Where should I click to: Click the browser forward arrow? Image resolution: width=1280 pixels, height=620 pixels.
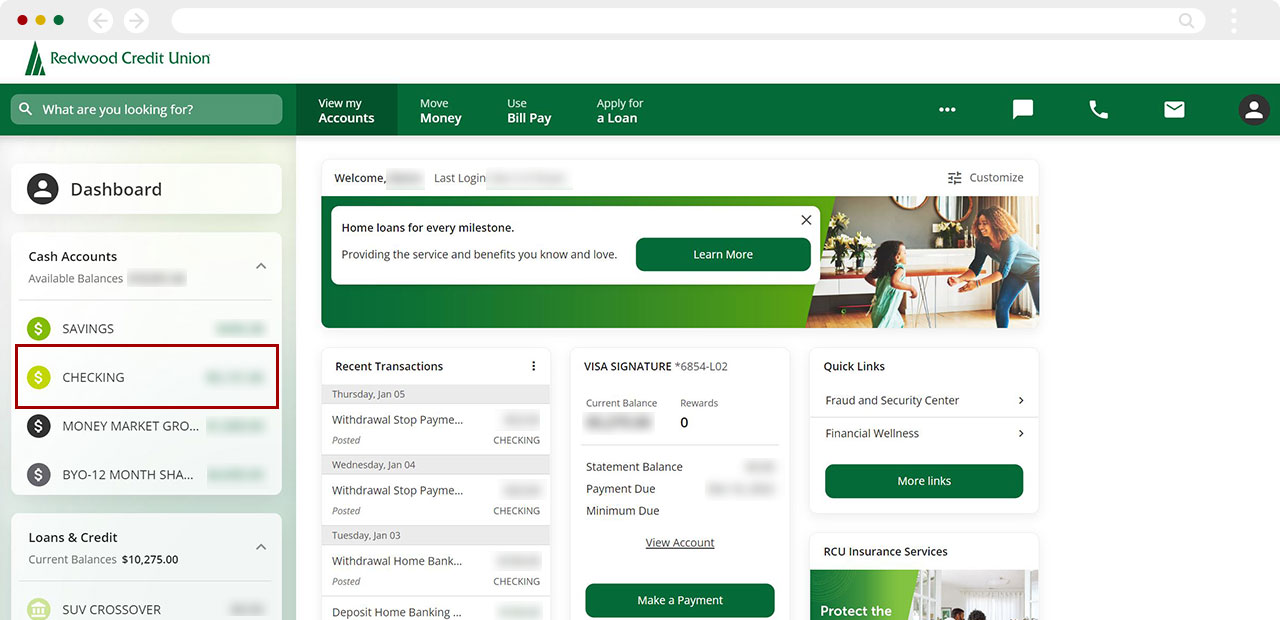(x=136, y=20)
